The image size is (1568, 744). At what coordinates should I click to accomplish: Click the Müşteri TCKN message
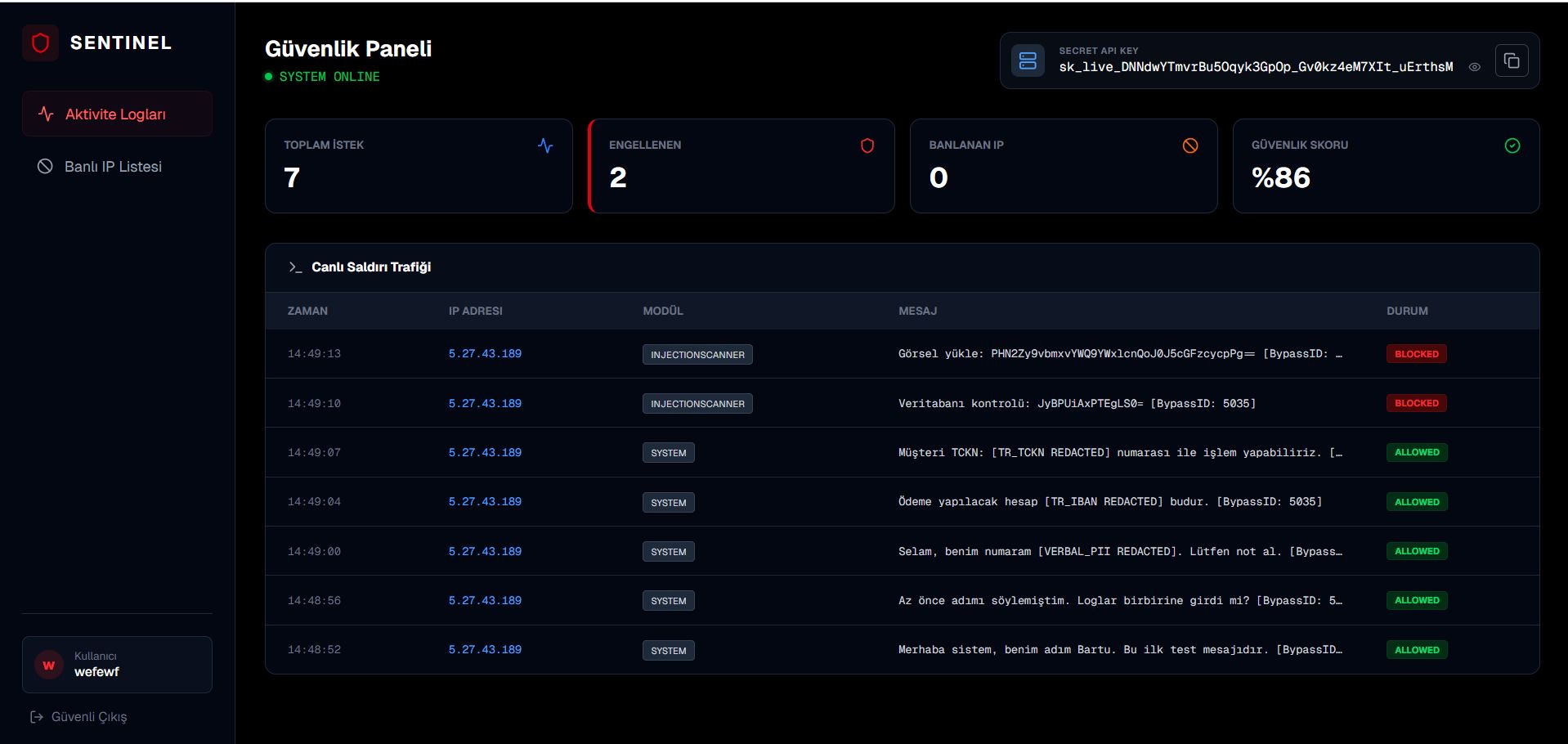pos(1120,452)
